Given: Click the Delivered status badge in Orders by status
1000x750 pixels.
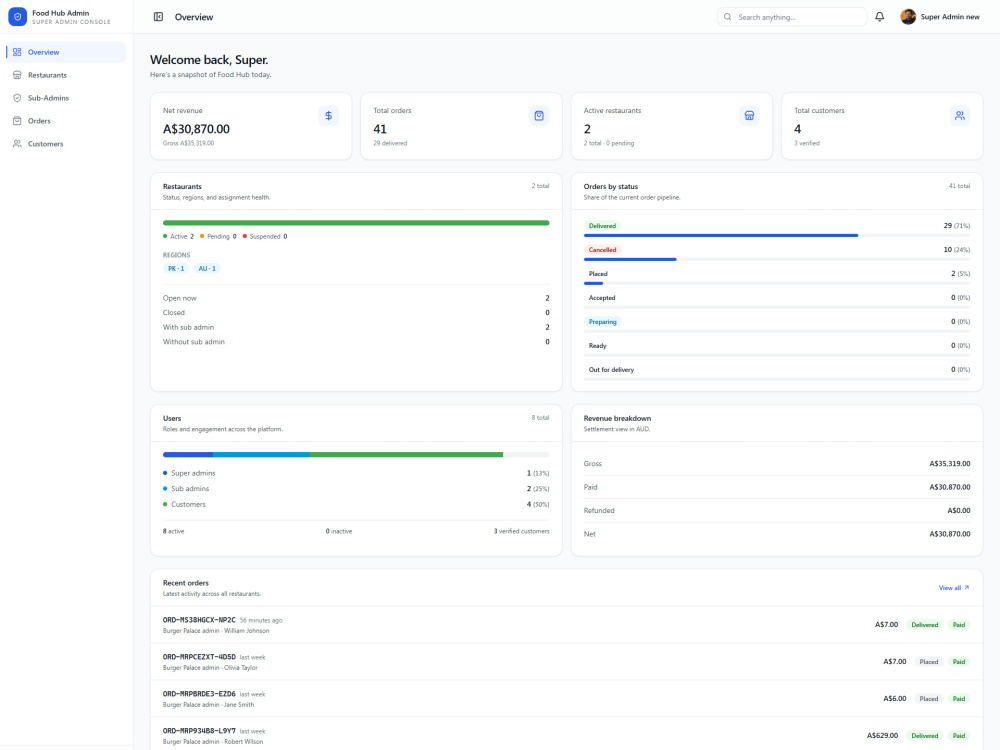Looking at the screenshot, I should click(602, 226).
